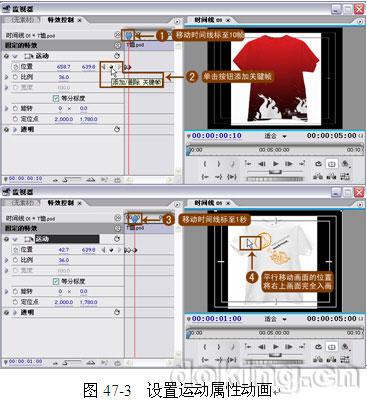This screenshot has height=403, width=367.
Task: Click the Loop button in the white T-shirt monitor
Action: click(x=318, y=347)
